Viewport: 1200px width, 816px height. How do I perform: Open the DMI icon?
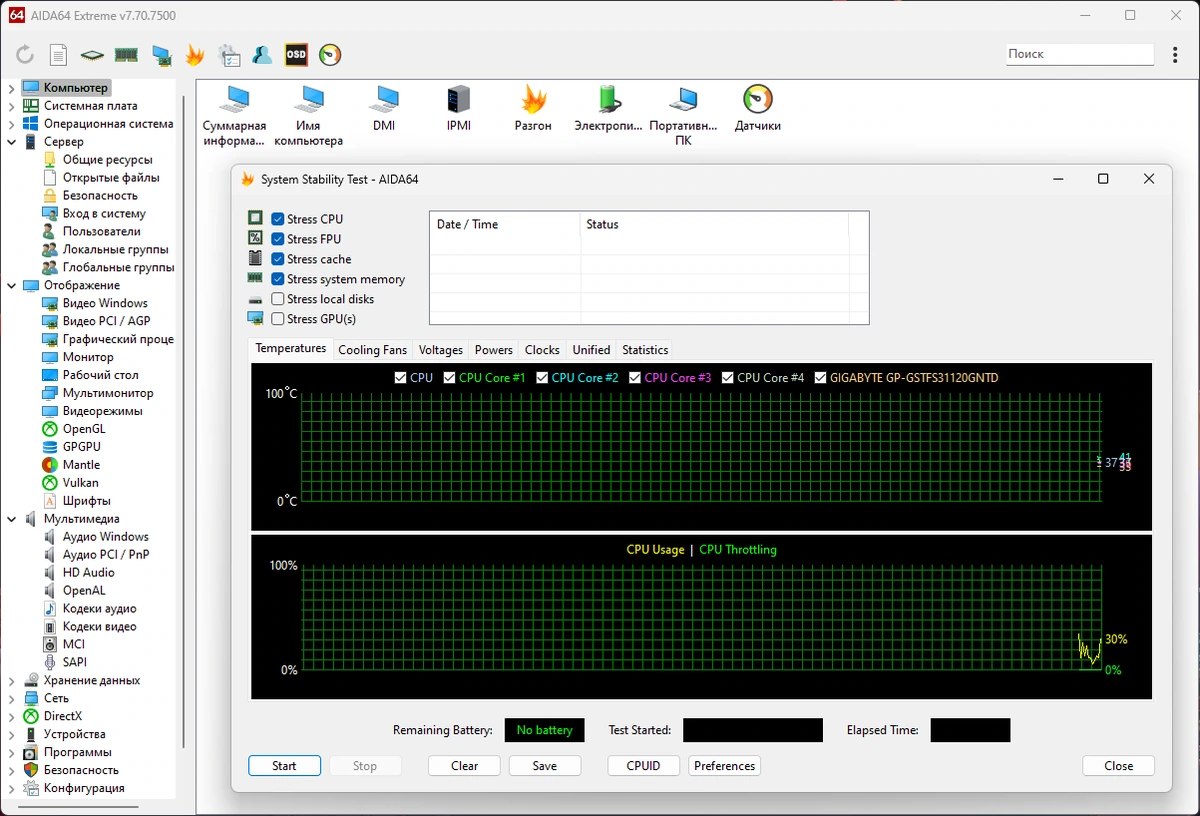(x=384, y=109)
